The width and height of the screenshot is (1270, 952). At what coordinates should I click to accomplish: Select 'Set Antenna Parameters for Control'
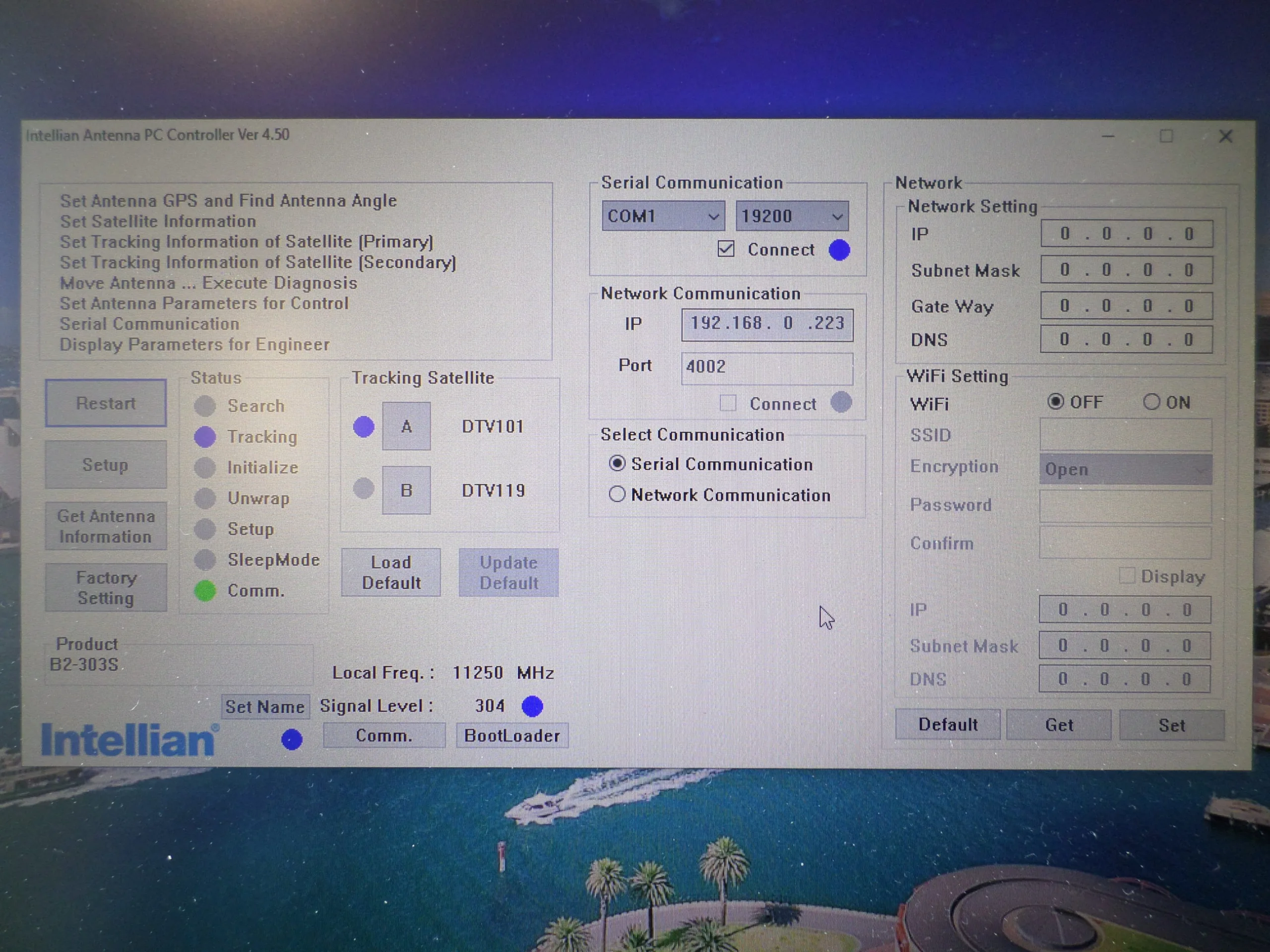tap(204, 303)
